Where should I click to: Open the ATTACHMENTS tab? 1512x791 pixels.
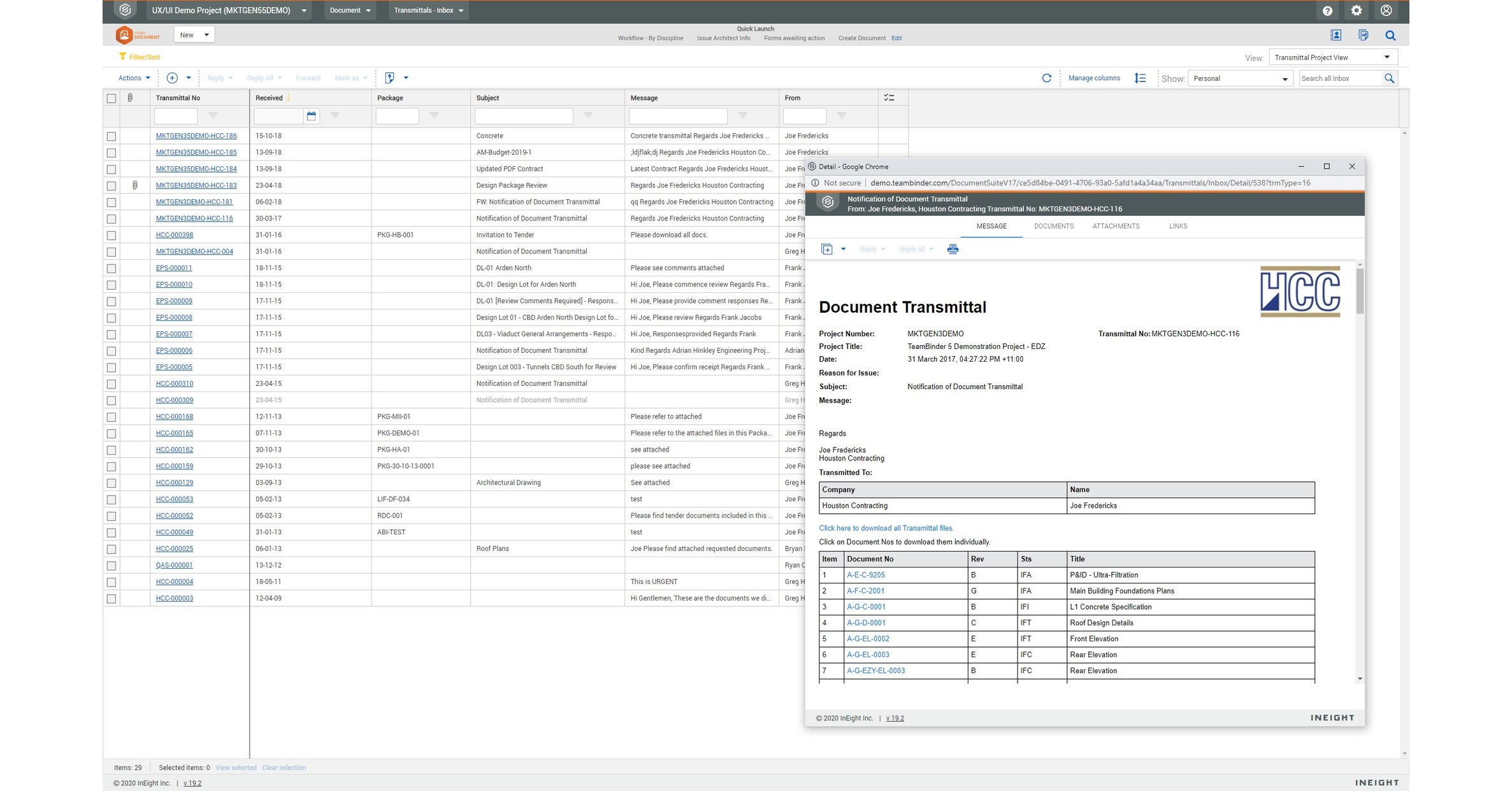[1115, 226]
